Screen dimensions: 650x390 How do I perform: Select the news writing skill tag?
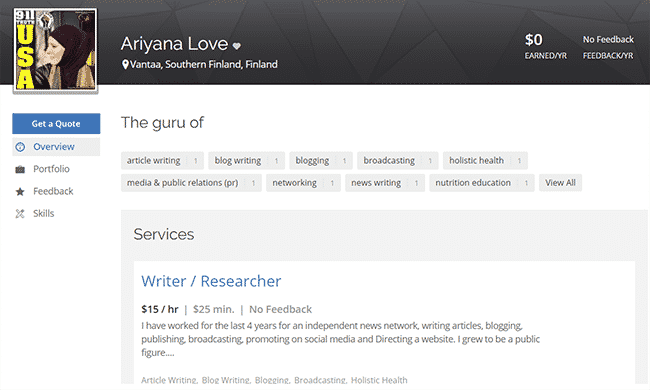[x=385, y=183]
